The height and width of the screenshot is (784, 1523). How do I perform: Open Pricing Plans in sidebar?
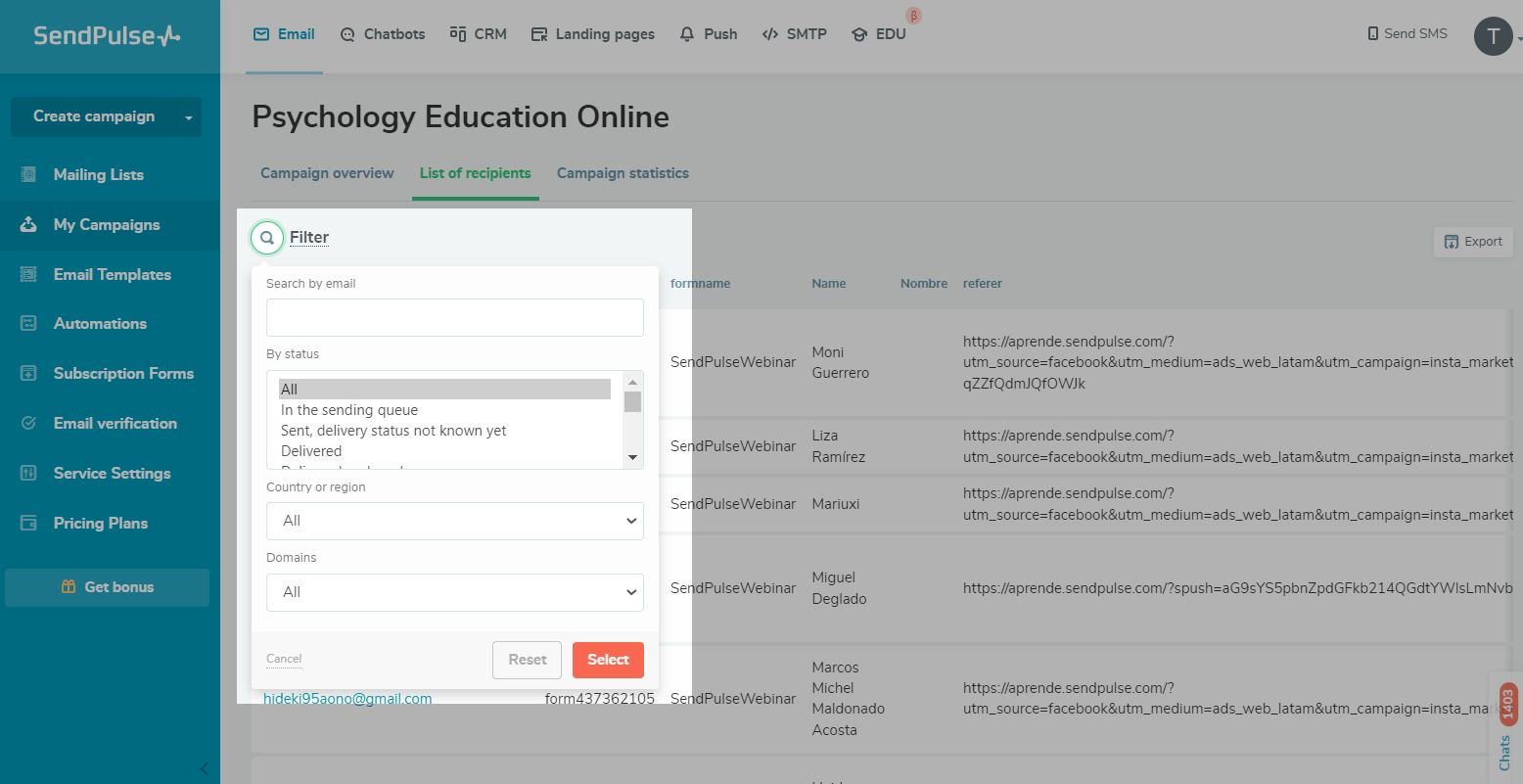pyautogui.click(x=100, y=523)
